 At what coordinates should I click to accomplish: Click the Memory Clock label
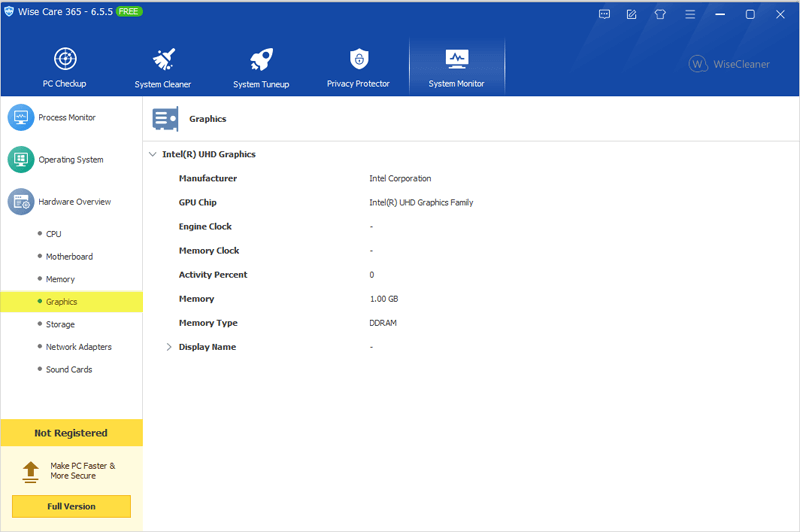coord(209,250)
